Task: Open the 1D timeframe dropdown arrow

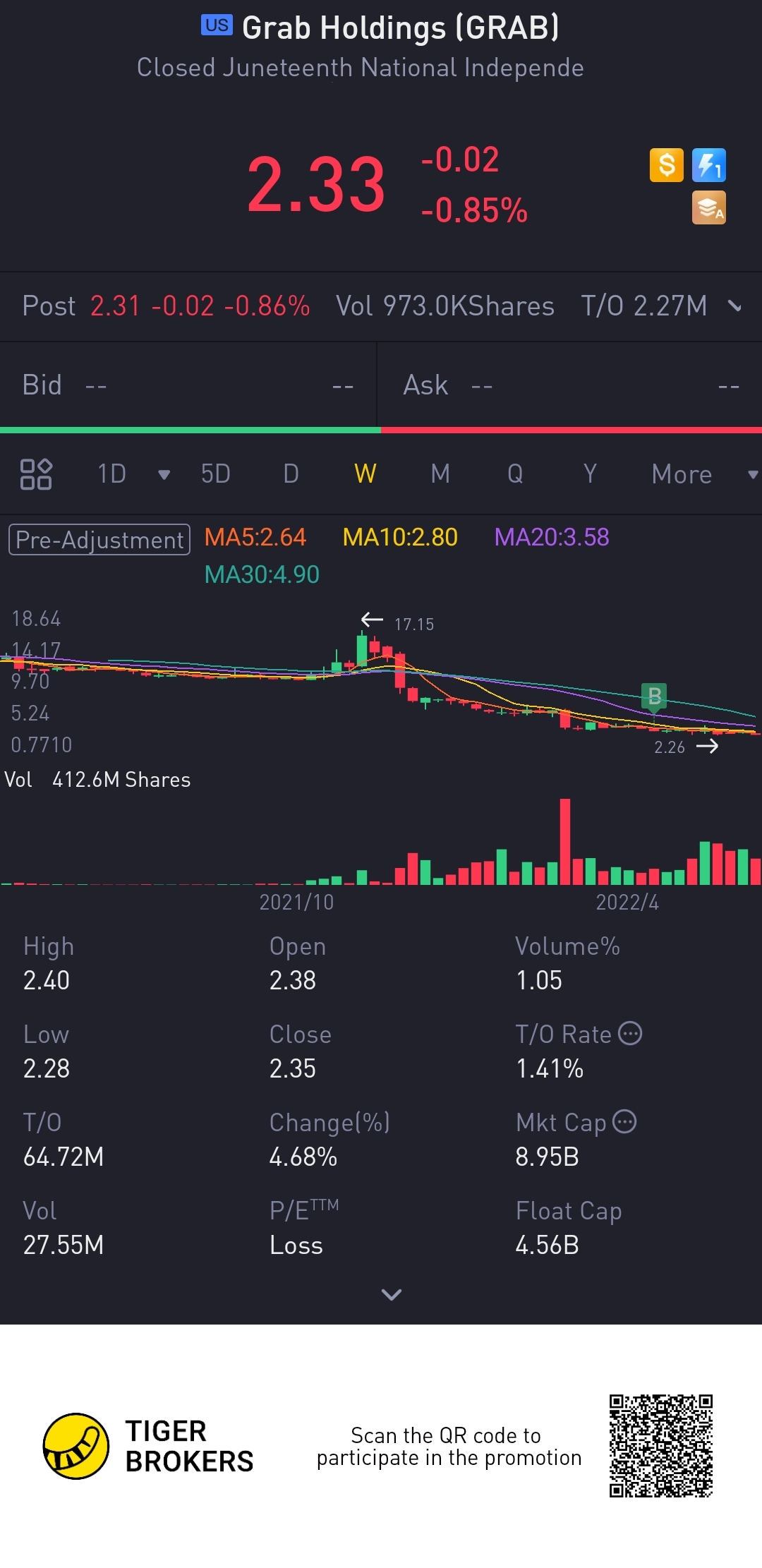Action: pos(164,474)
